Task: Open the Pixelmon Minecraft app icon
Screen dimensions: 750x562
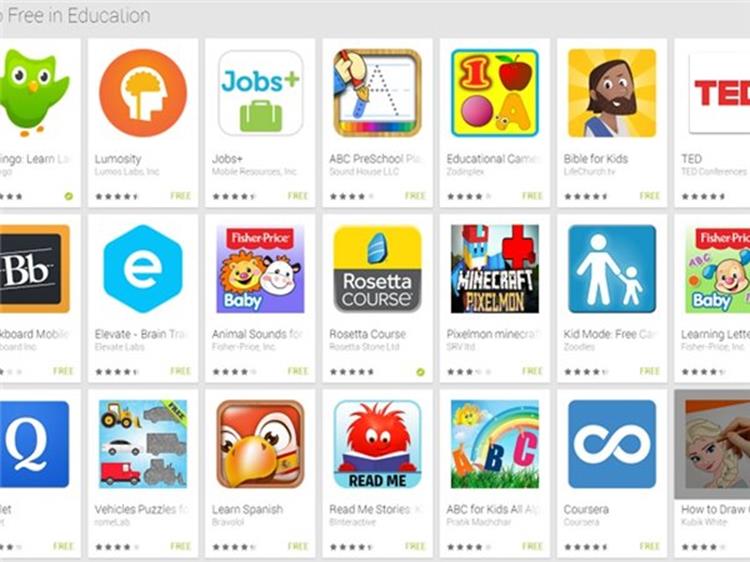Action: [x=495, y=269]
